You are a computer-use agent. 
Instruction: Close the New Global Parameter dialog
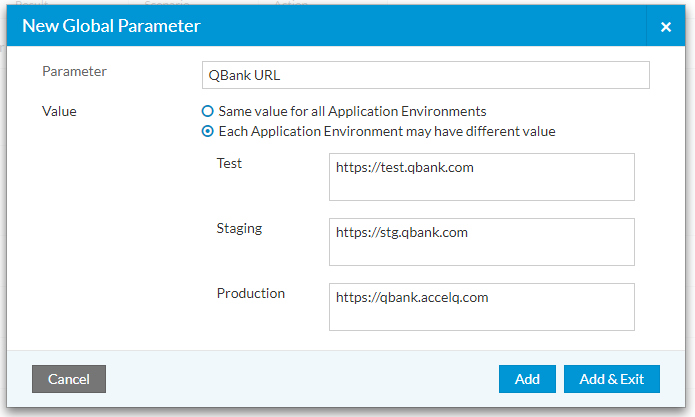click(665, 27)
